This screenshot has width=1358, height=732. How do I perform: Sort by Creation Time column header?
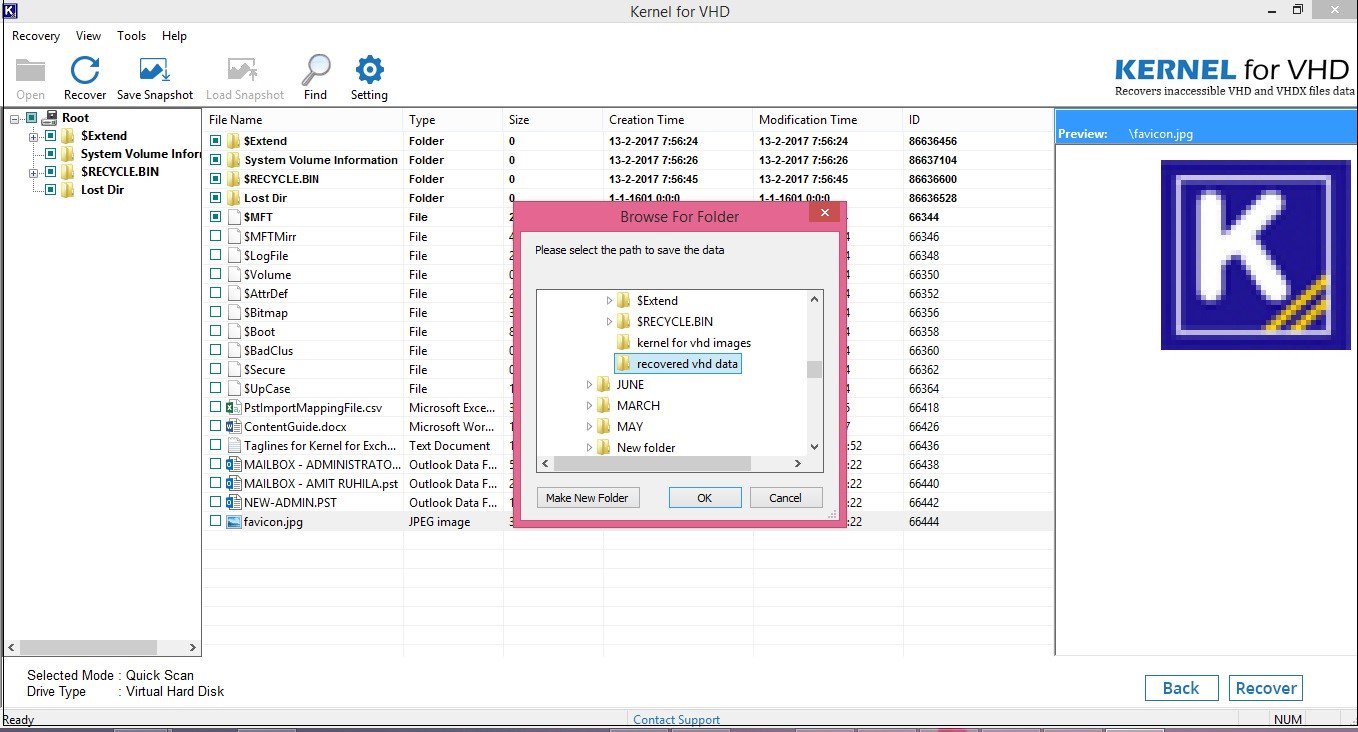(678, 120)
